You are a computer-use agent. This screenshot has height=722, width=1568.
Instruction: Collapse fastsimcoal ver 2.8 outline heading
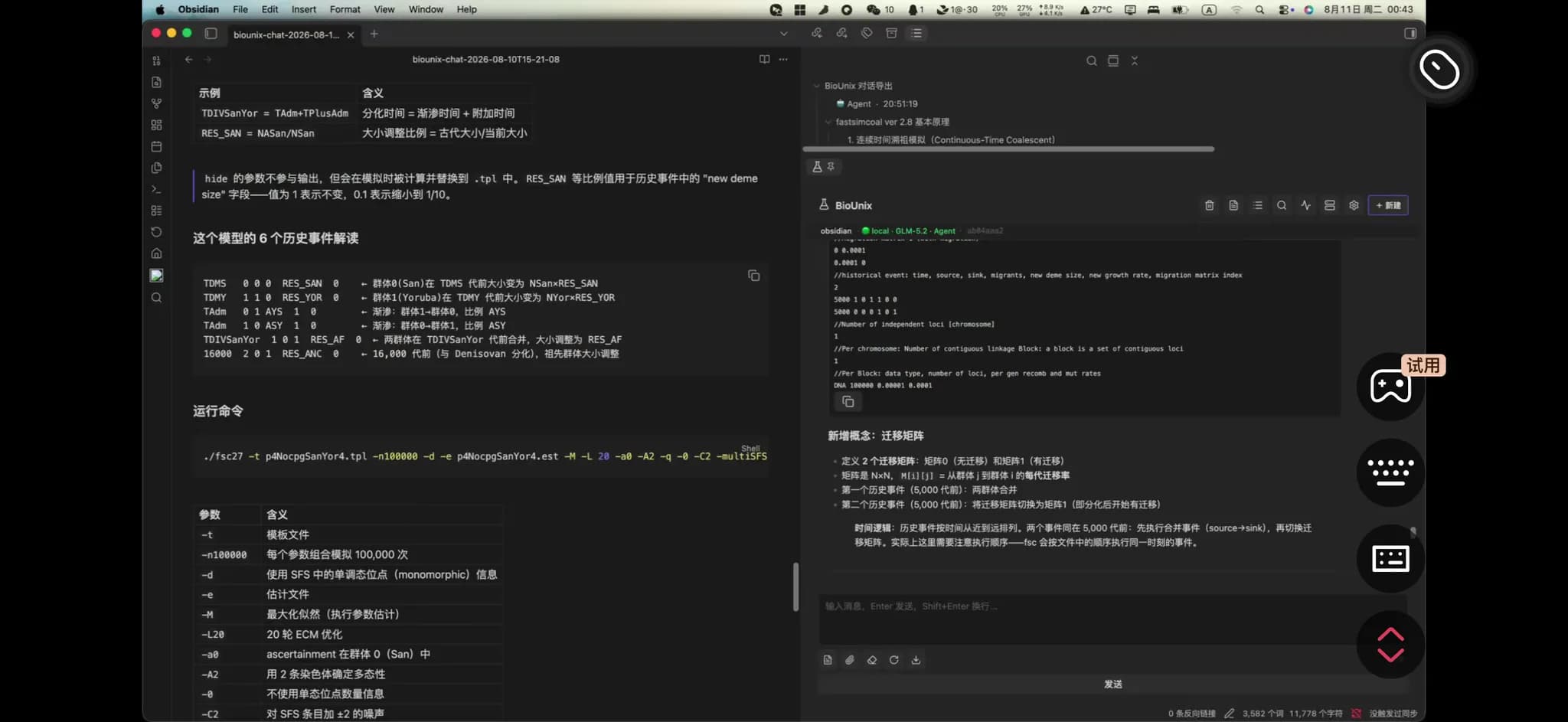828,122
